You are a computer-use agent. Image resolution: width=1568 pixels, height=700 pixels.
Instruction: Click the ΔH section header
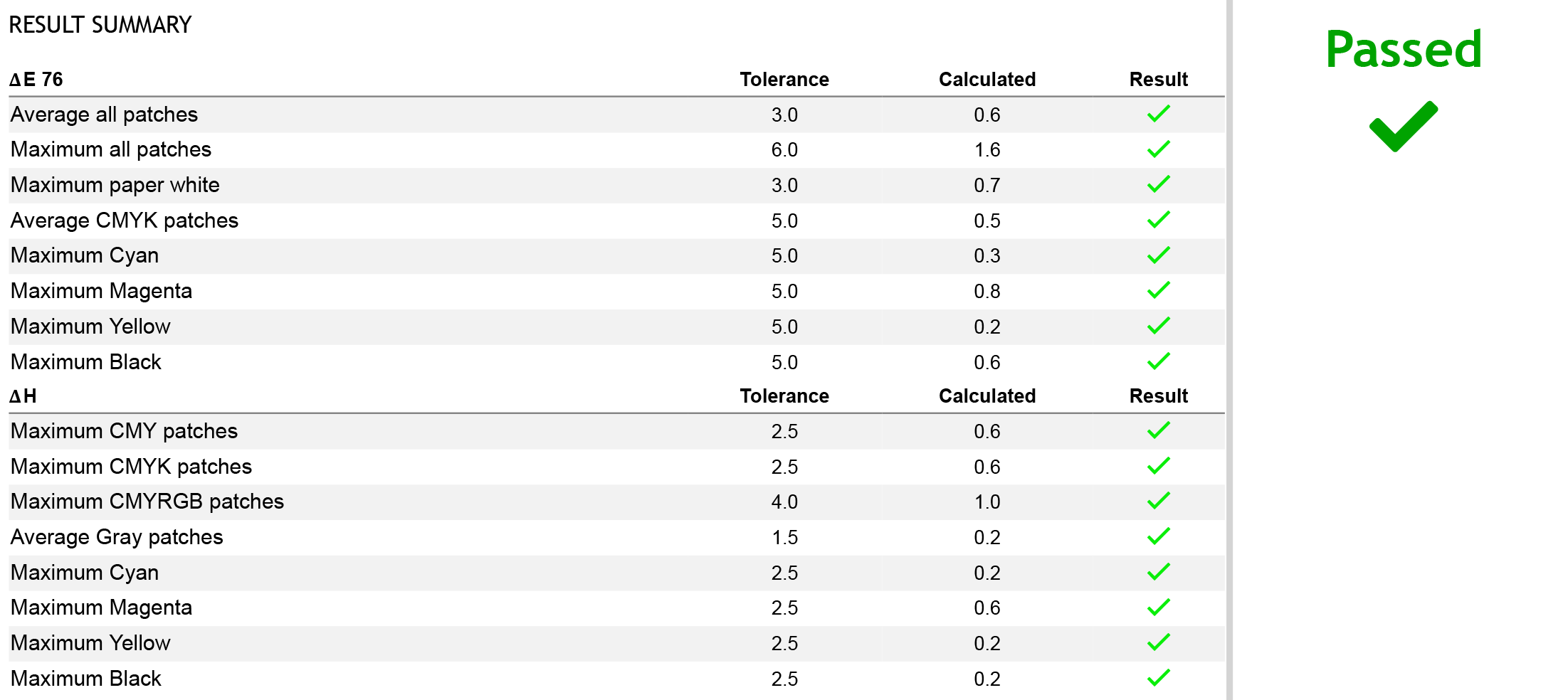23,396
